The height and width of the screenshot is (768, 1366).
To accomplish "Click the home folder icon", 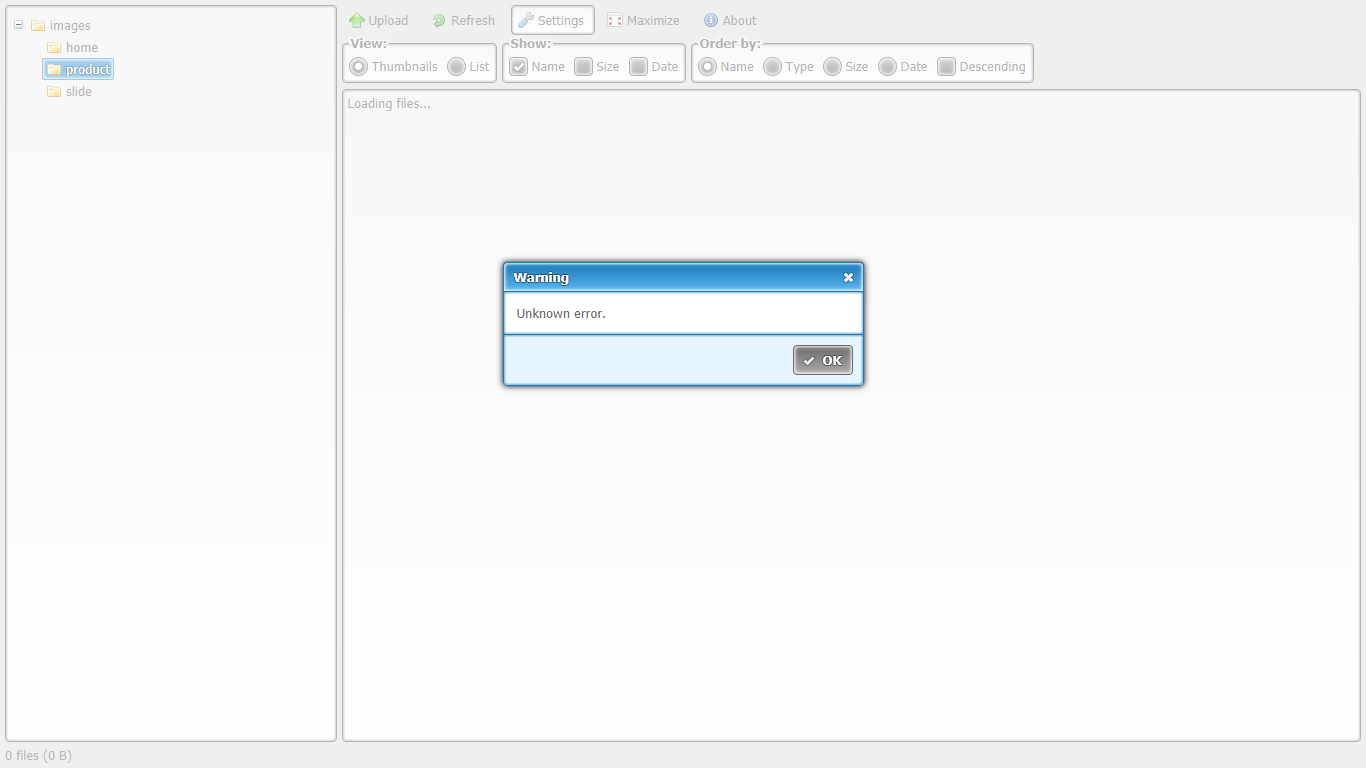I will pos(54,48).
